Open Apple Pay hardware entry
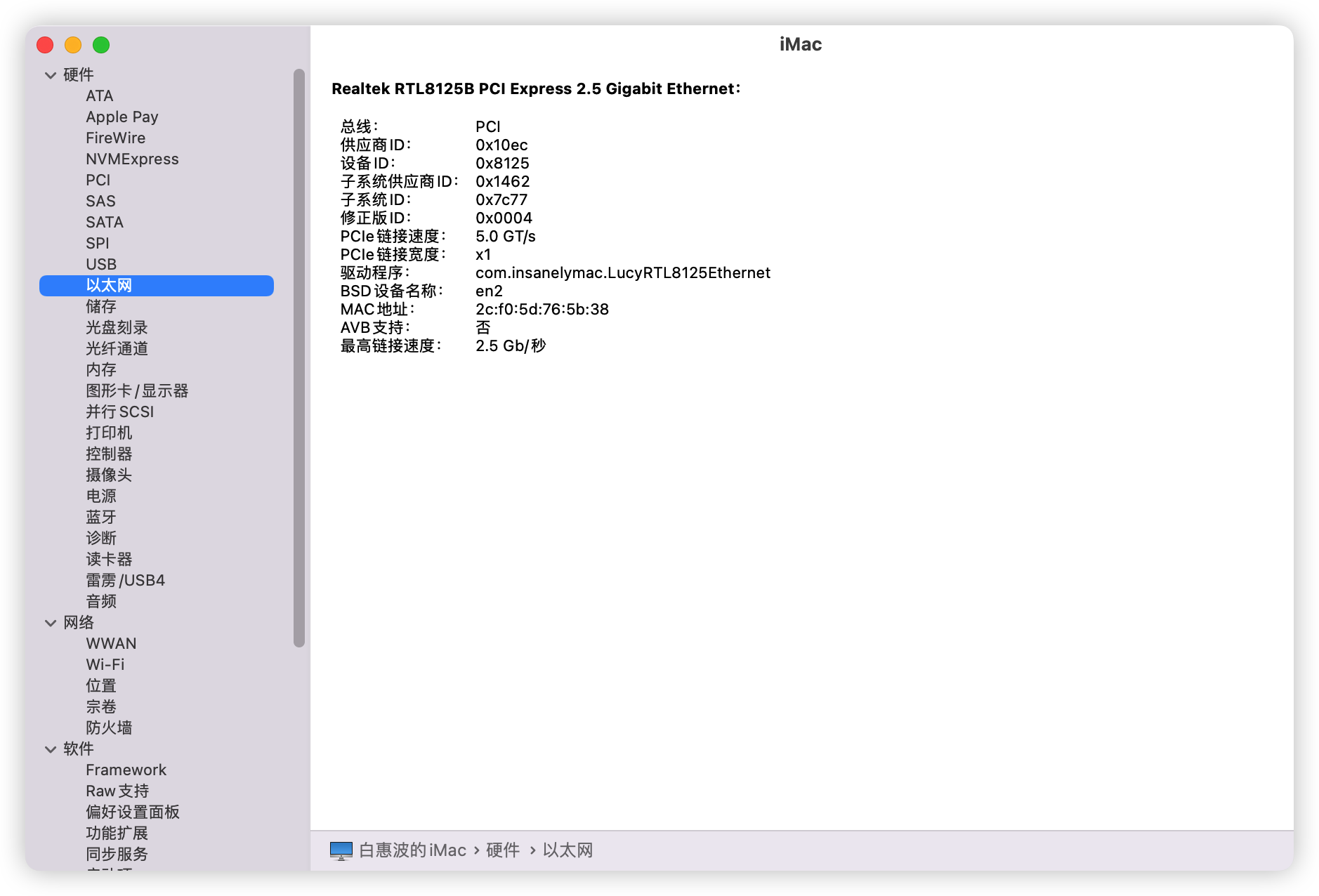 coord(122,117)
